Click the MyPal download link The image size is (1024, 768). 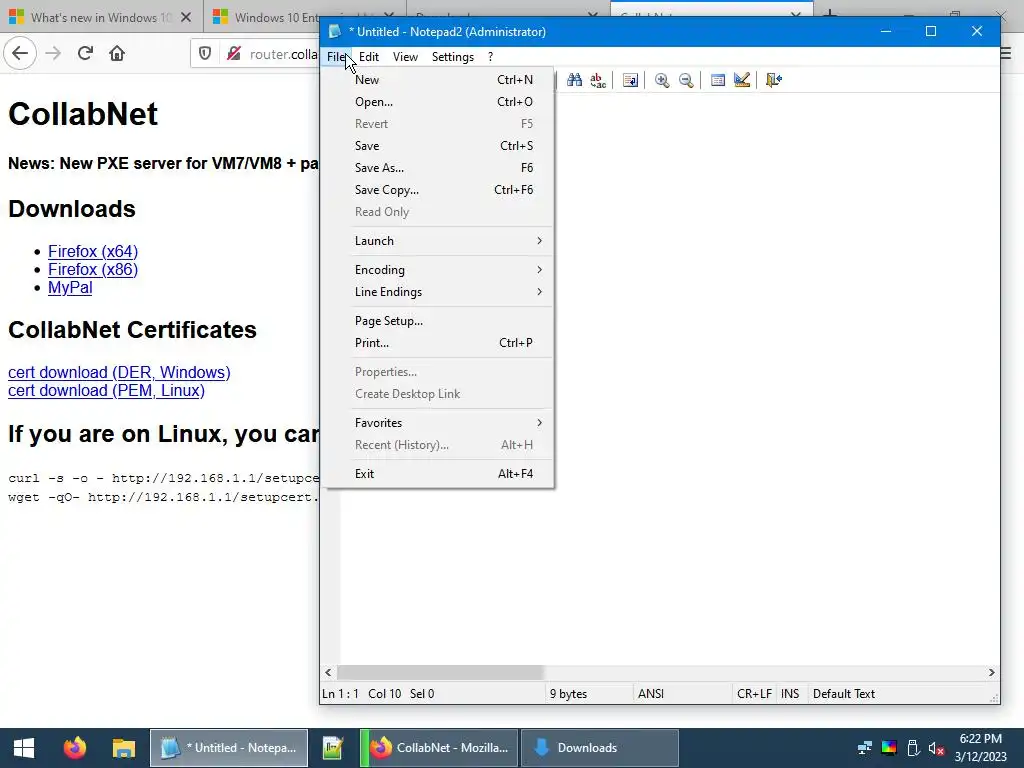pos(70,288)
